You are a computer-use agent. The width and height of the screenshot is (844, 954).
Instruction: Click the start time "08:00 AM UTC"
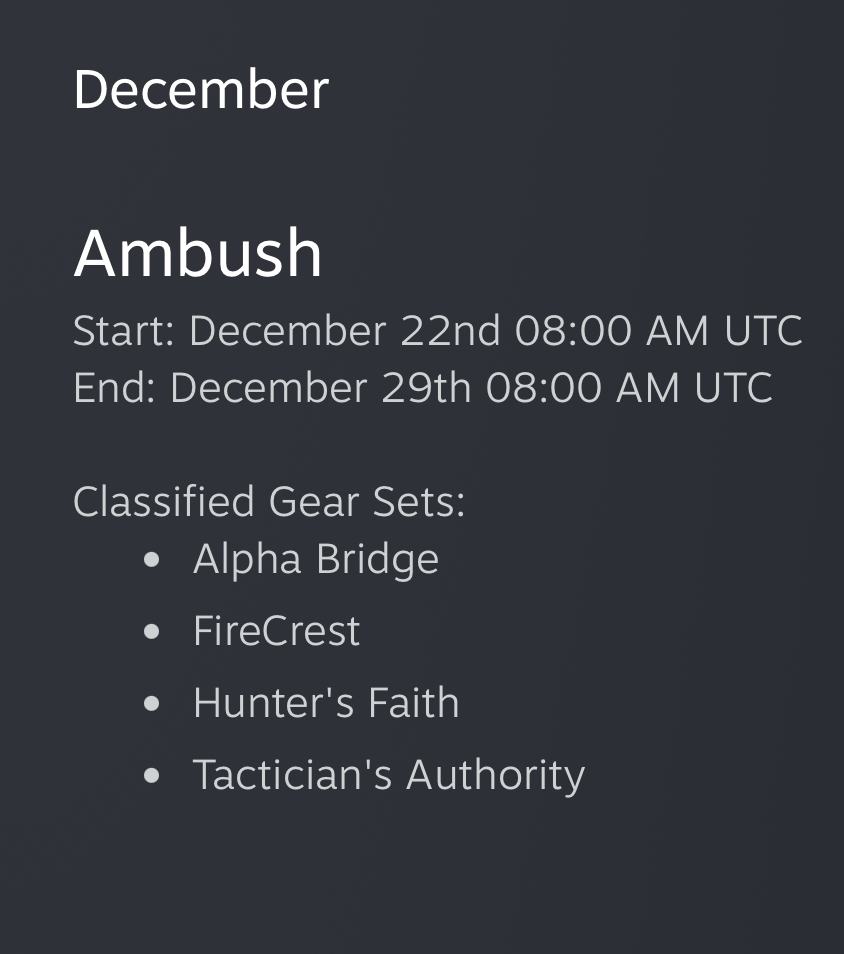(x=658, y=331)
